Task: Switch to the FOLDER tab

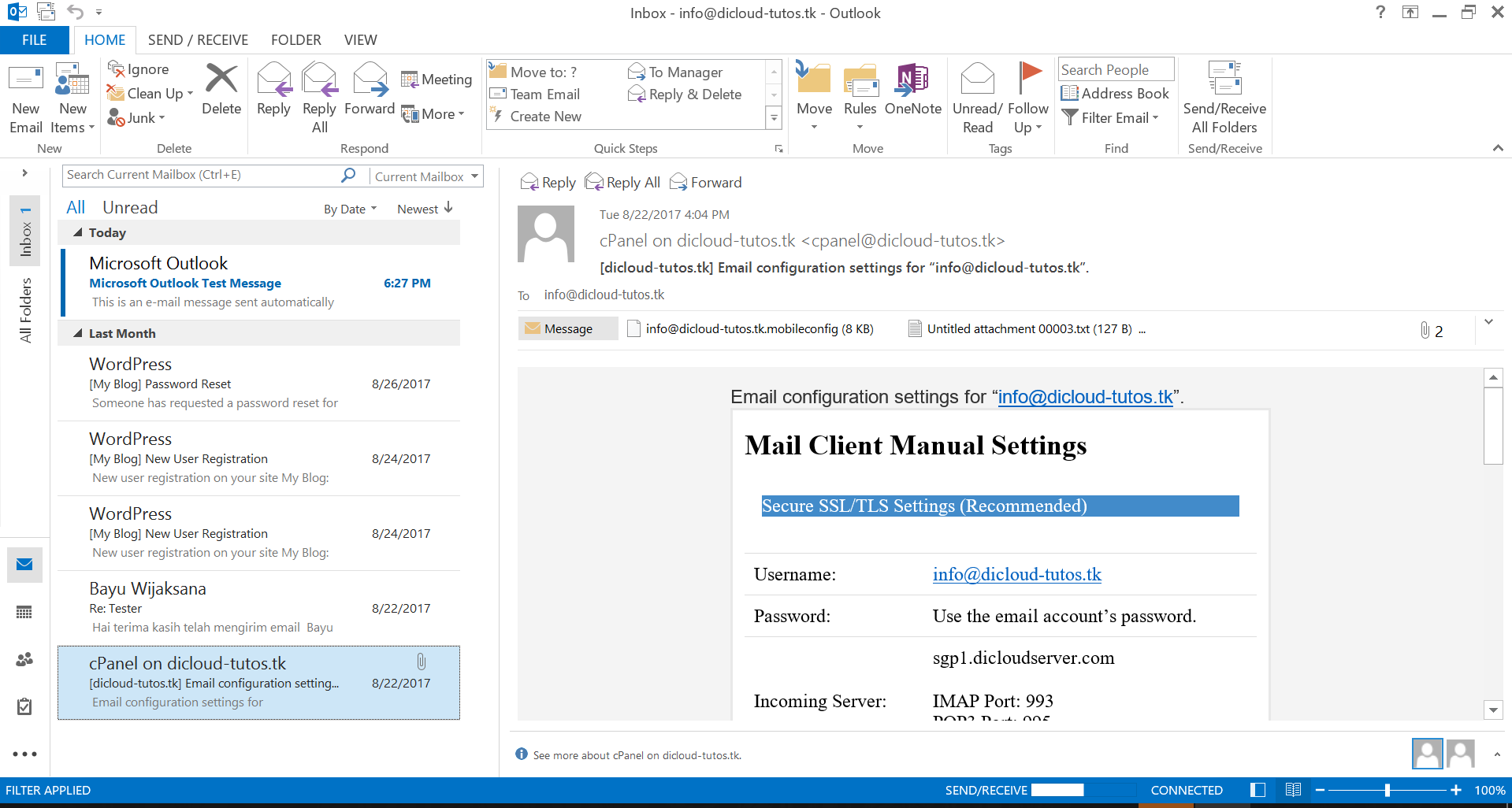Action: click(295, 39)
